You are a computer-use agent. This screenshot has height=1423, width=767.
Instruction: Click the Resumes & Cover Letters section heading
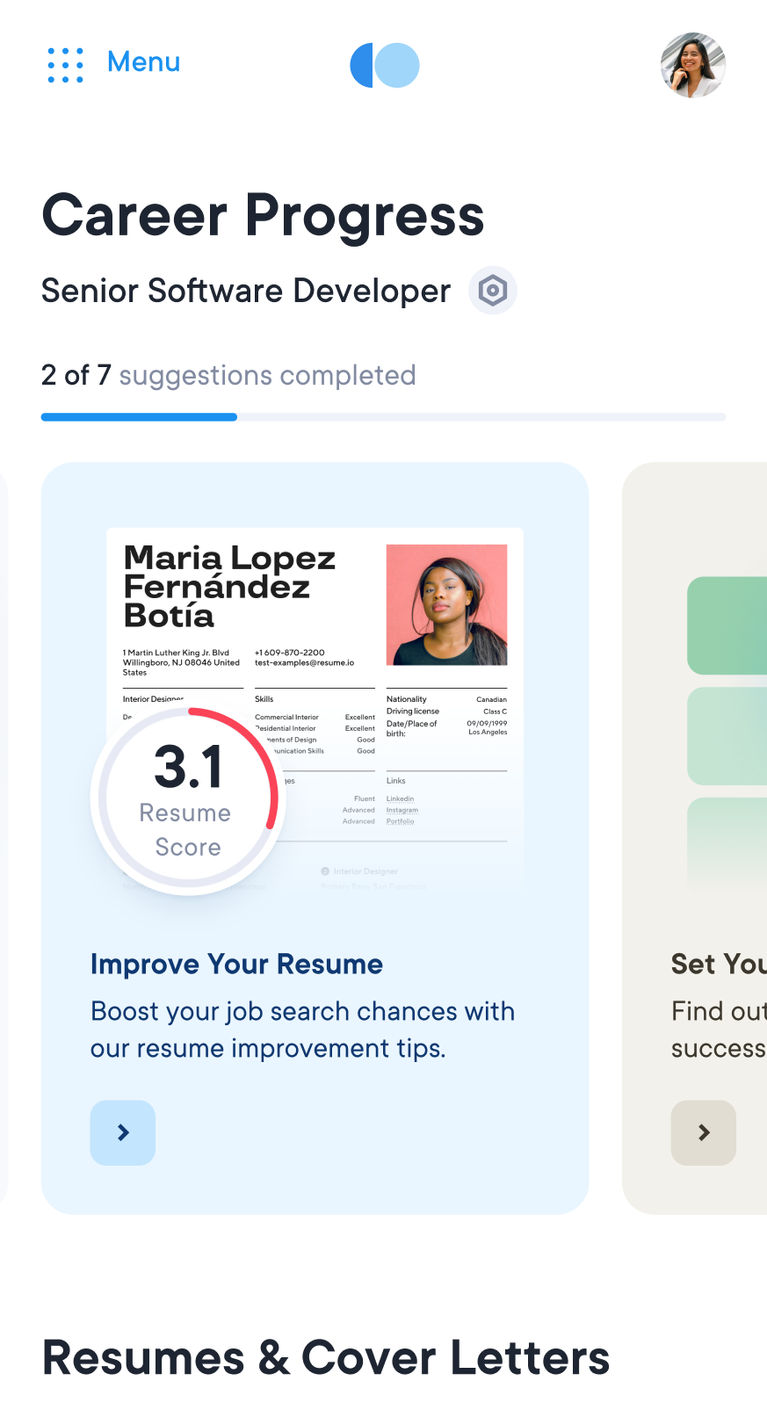(326, 1358)
